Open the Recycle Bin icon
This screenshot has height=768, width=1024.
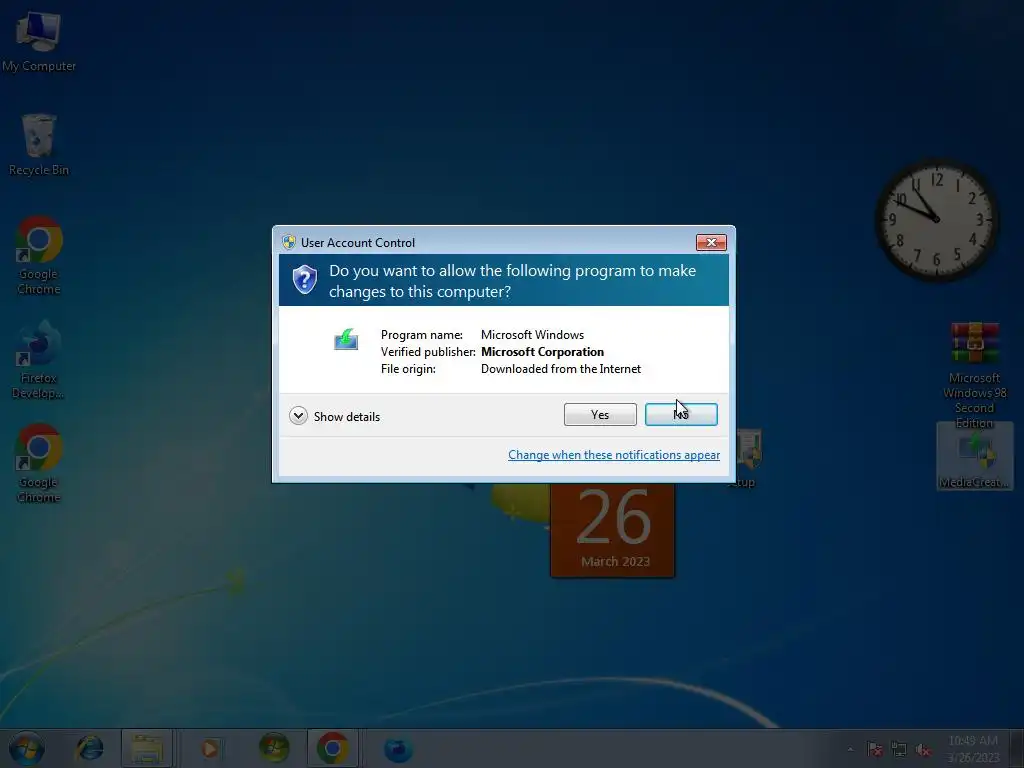(39, 145)
